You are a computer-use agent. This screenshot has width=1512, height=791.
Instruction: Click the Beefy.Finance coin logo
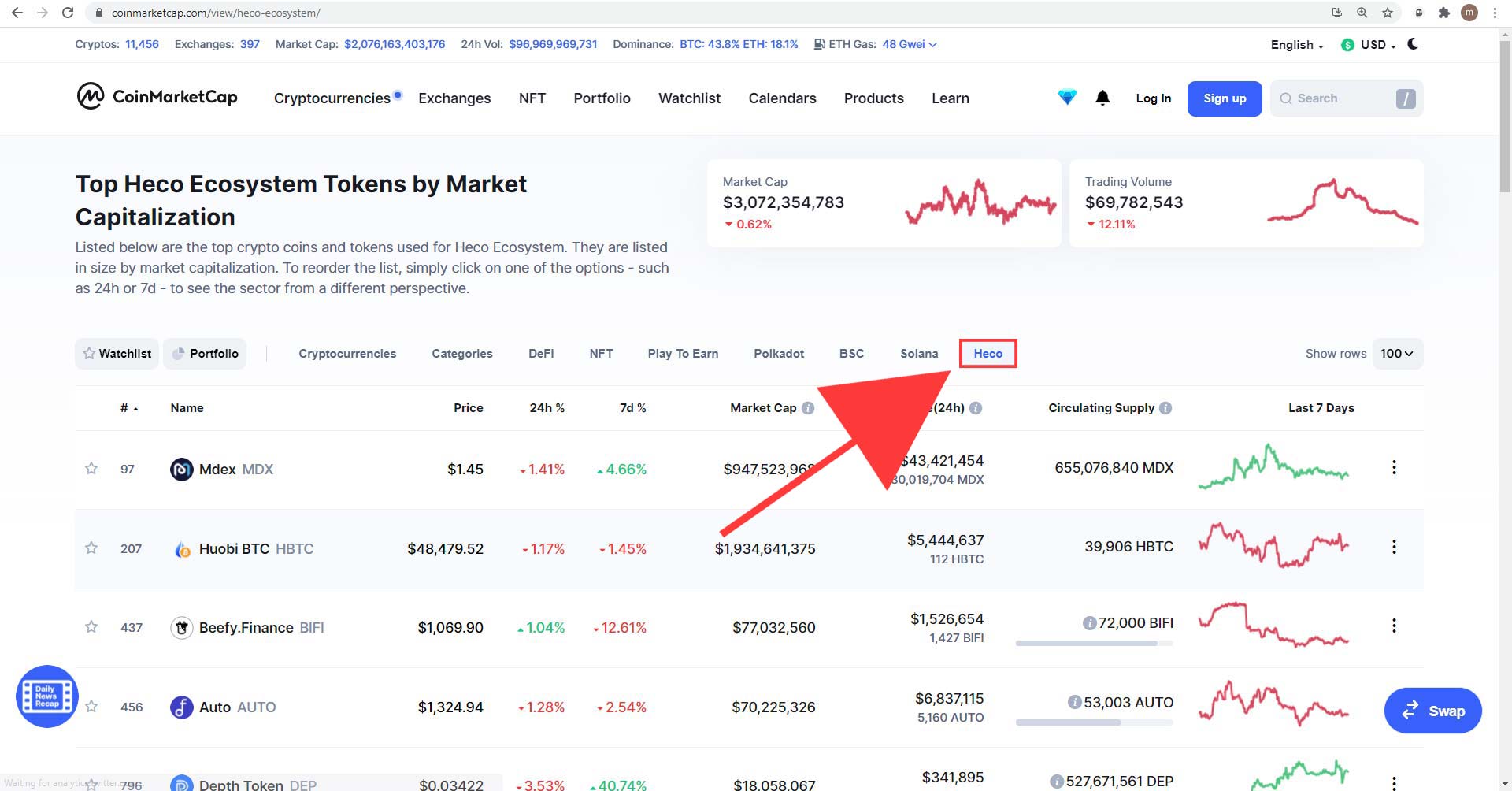tap(182, 628)
